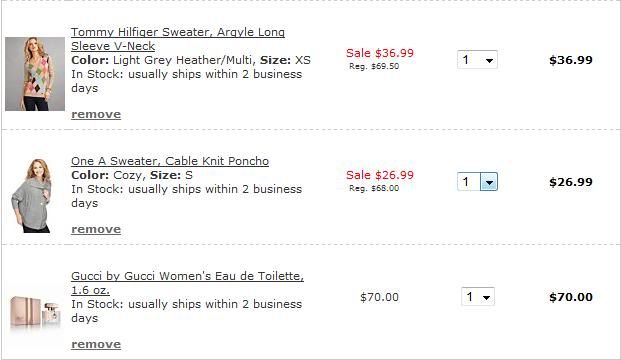Click the Gucci perfume box thumbnail
The height and width of the screenshot is (360, 621).
(x=35, y=312)
